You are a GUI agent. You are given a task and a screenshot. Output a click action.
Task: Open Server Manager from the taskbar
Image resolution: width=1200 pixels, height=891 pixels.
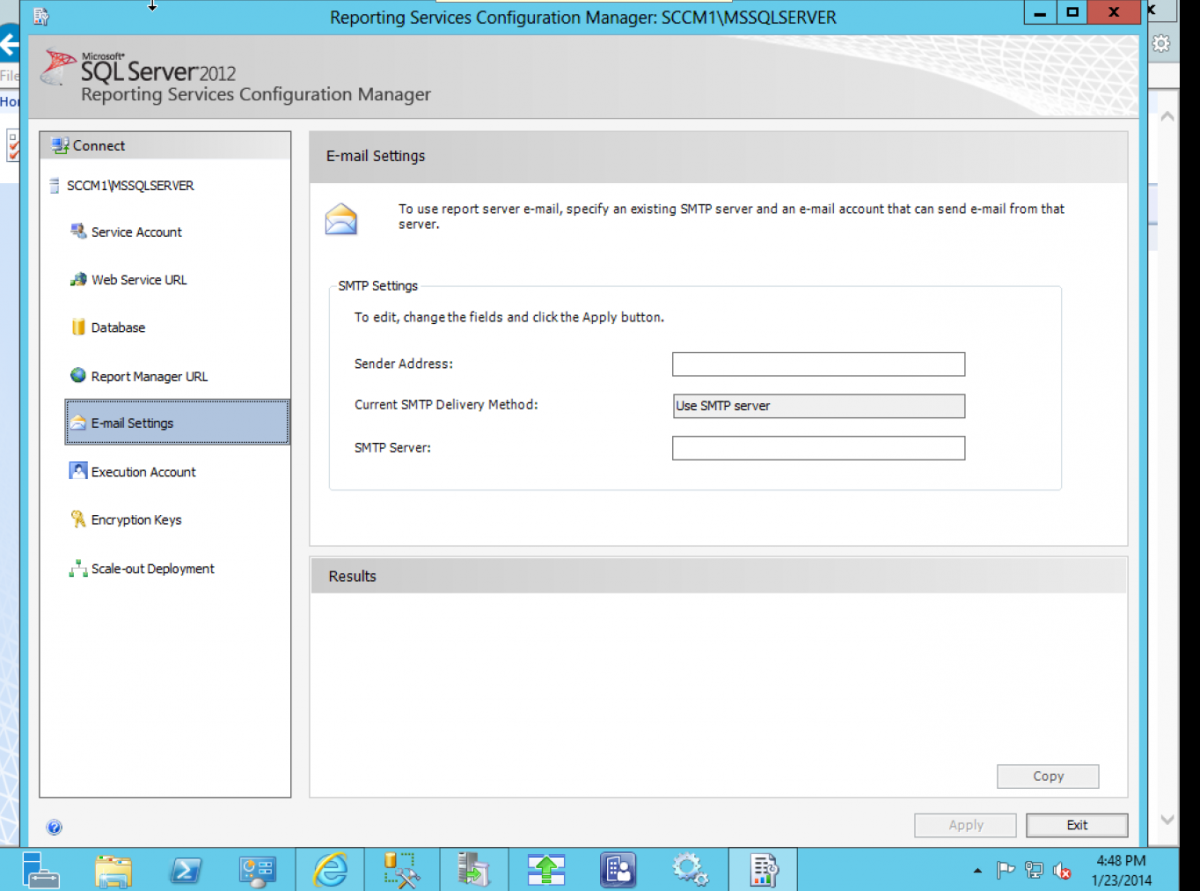tap(43, 869)
